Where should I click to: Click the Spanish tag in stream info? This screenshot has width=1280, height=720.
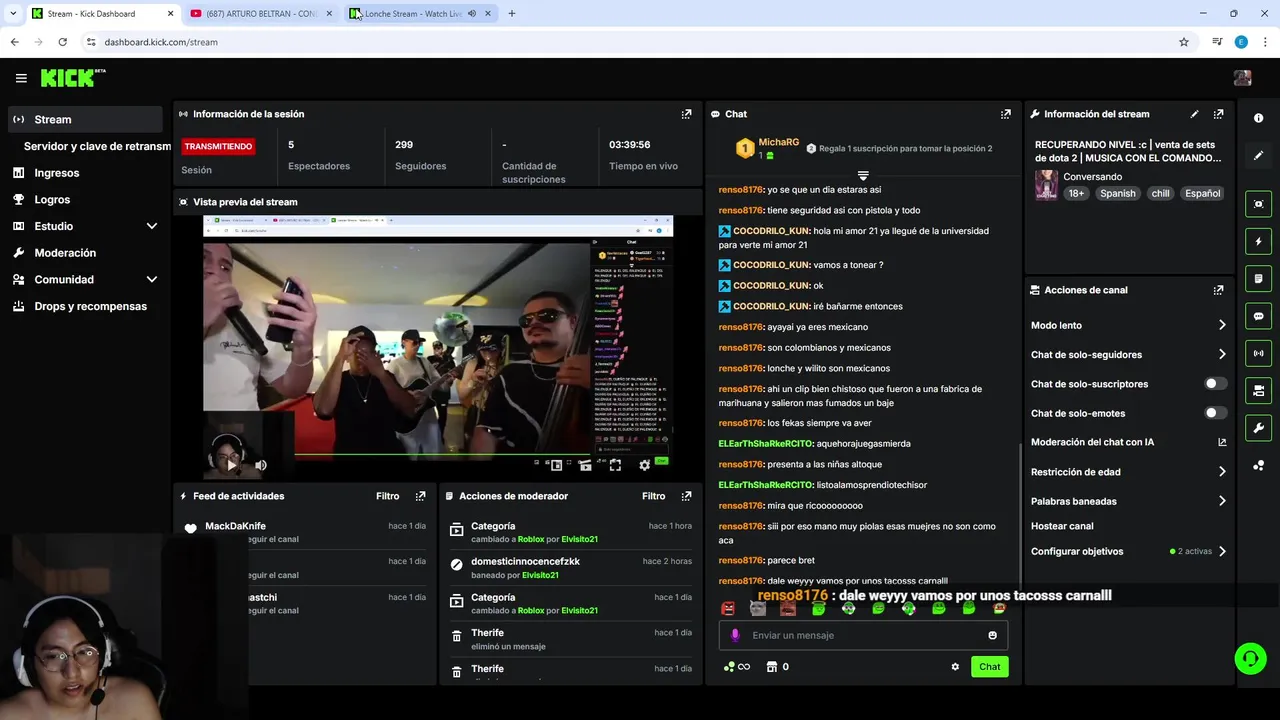[1117, 194]
